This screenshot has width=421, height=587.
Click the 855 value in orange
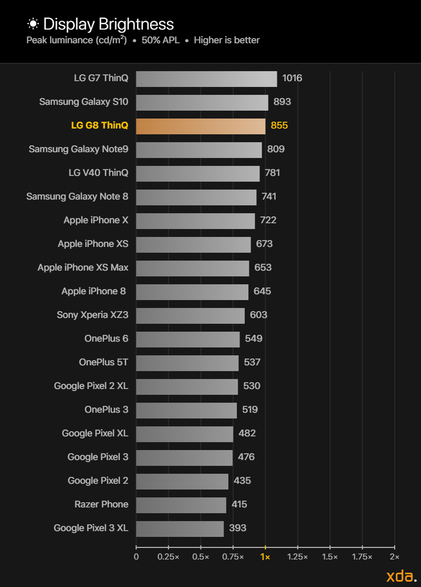click(279, 125)
